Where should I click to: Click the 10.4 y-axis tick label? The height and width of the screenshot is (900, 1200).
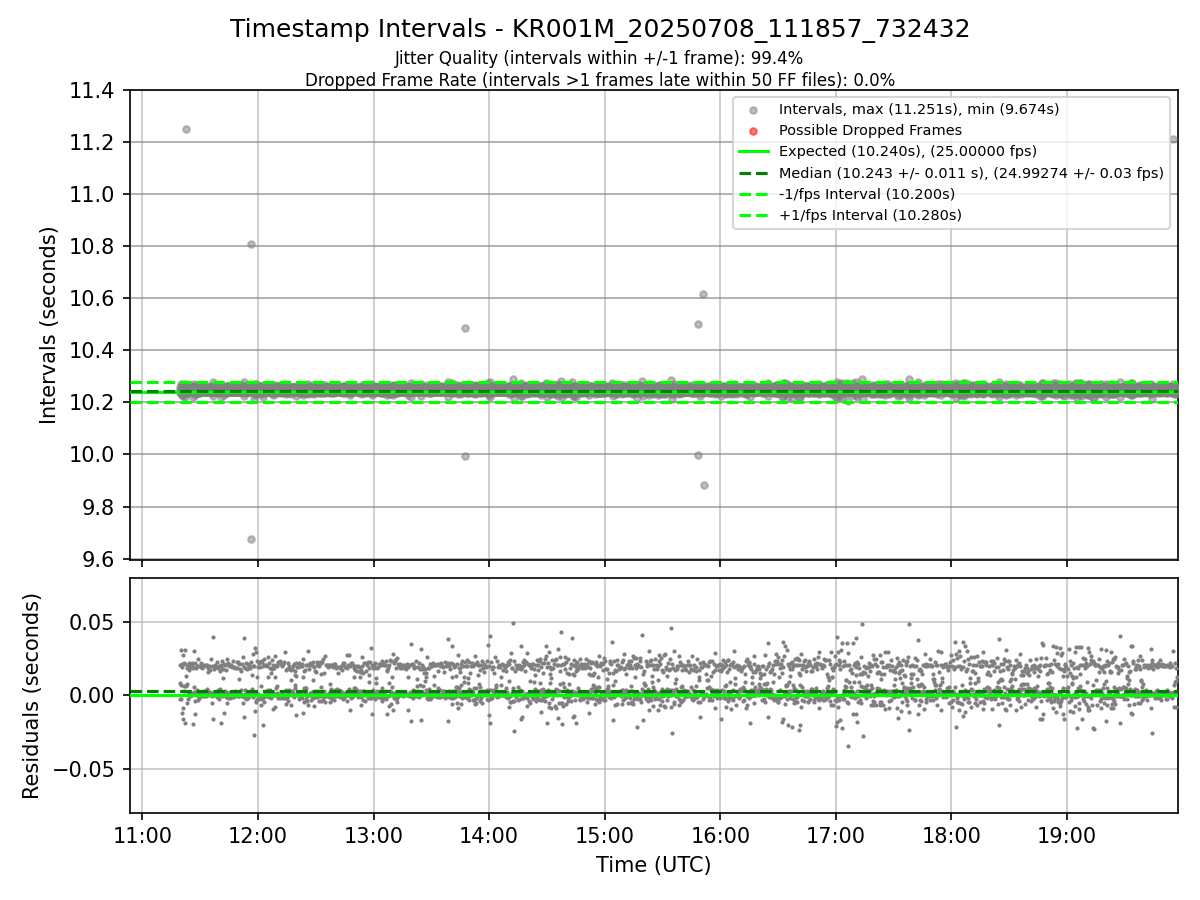pos(94,350)
